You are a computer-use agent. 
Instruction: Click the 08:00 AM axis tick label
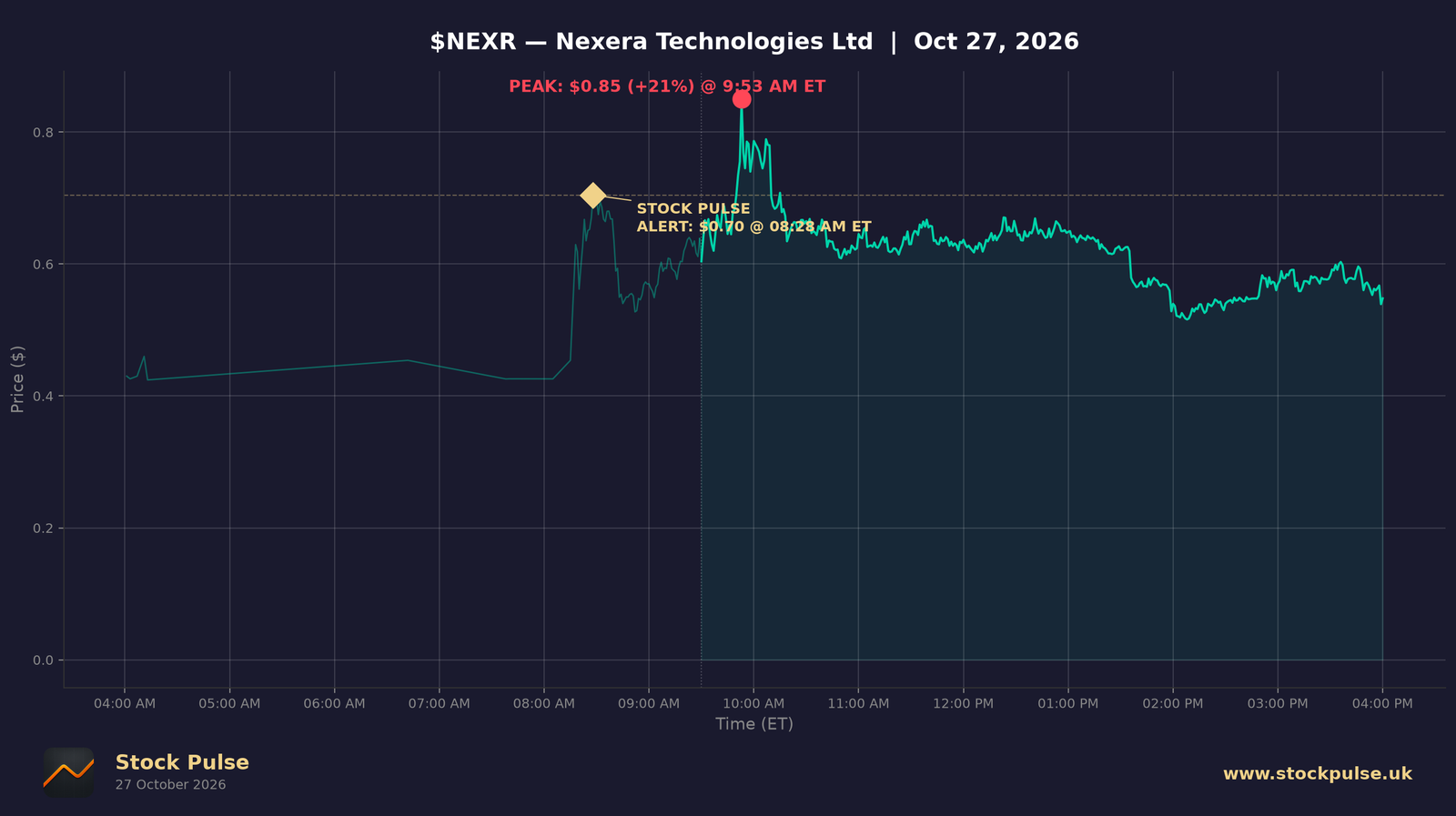coord(544,703)
